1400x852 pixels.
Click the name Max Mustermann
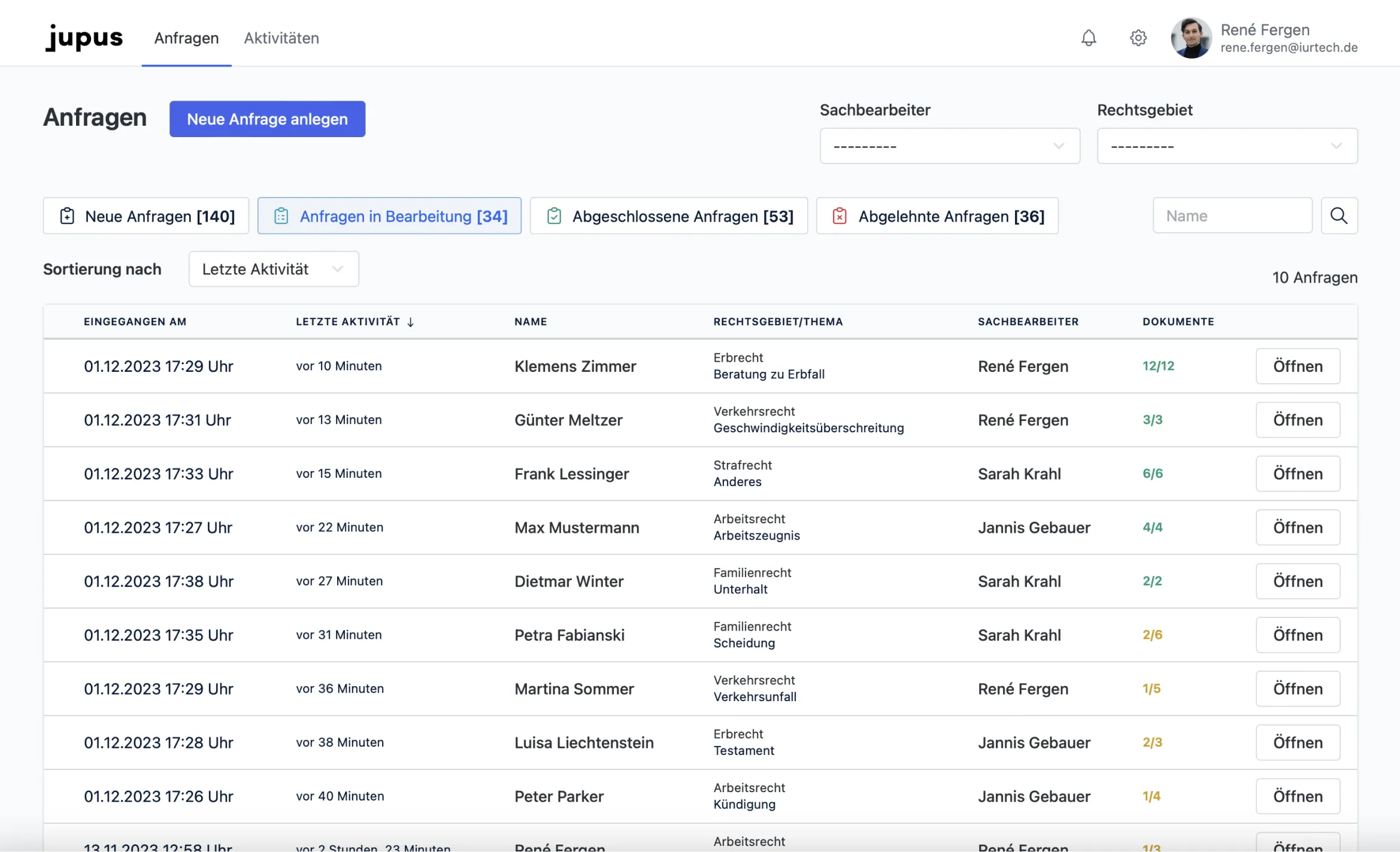pyautogui.click(x=577, y=528)
